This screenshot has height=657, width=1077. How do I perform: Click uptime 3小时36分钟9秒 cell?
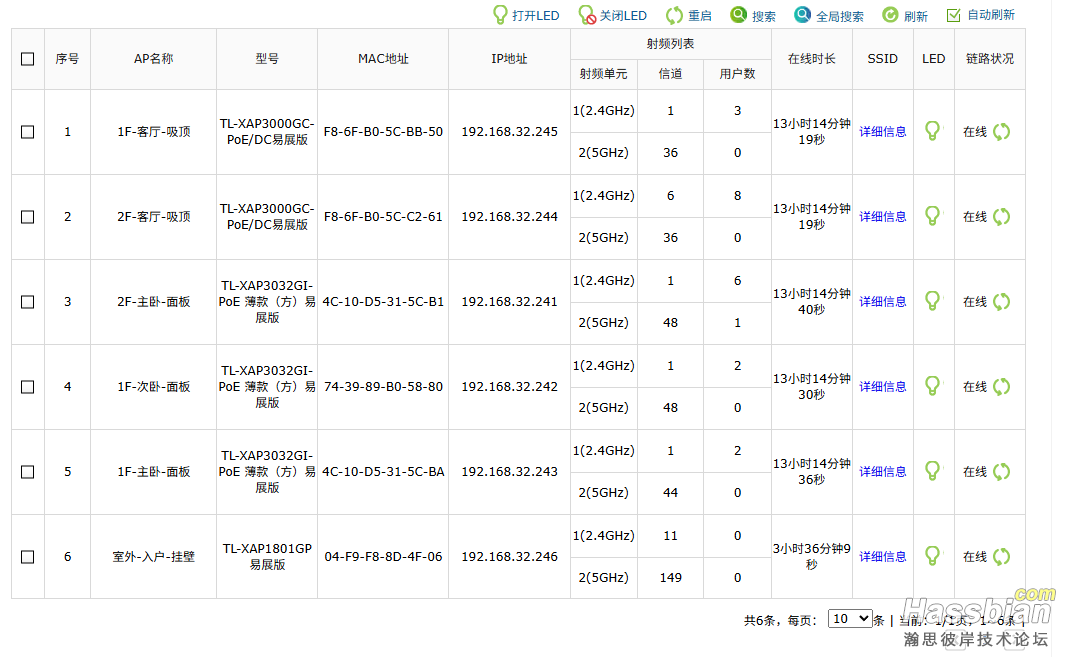tap(812, 557)
